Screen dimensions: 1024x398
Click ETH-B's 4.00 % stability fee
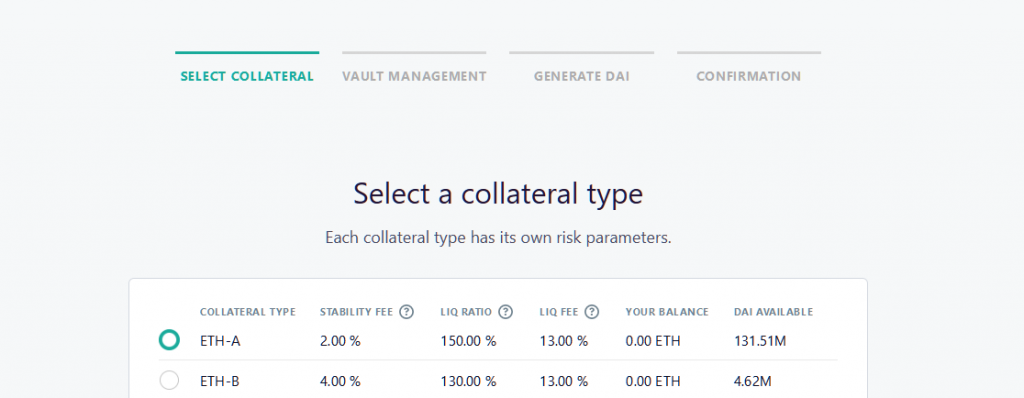340,381
